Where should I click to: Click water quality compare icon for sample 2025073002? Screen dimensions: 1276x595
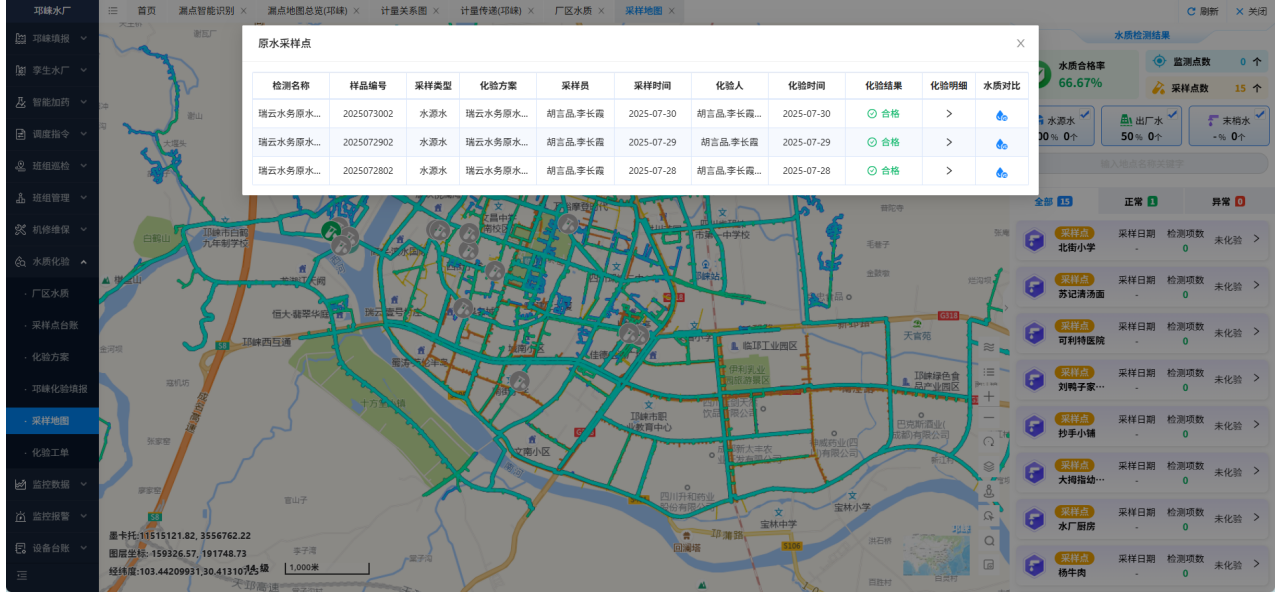[x=1001, y=115]
